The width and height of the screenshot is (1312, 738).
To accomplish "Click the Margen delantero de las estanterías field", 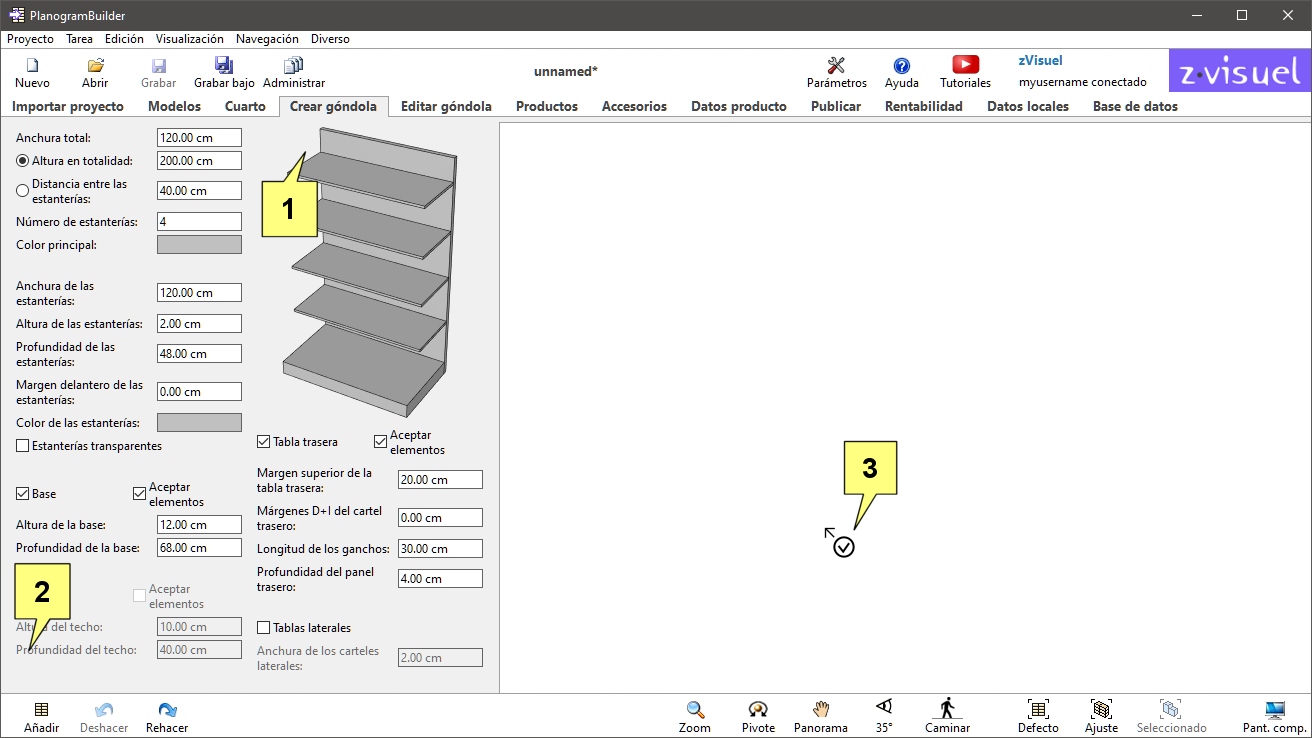I will click(199, 392).
